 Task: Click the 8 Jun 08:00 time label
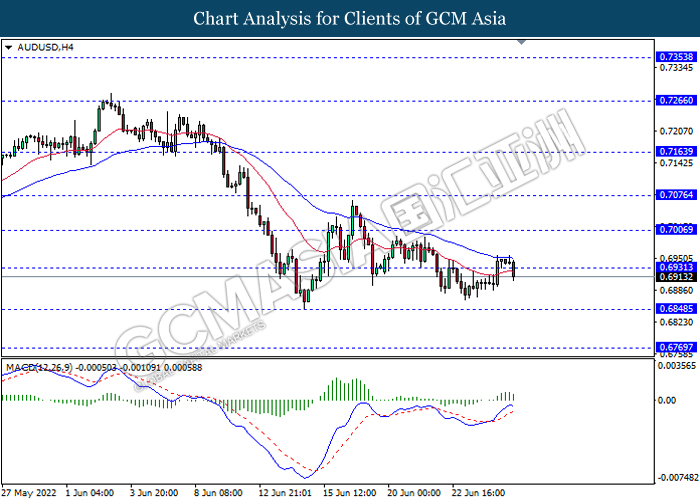point(218,493)
